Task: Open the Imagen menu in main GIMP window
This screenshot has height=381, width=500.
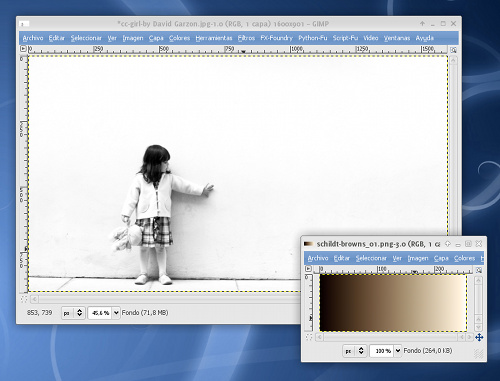Action: click(x=133, y=38)
